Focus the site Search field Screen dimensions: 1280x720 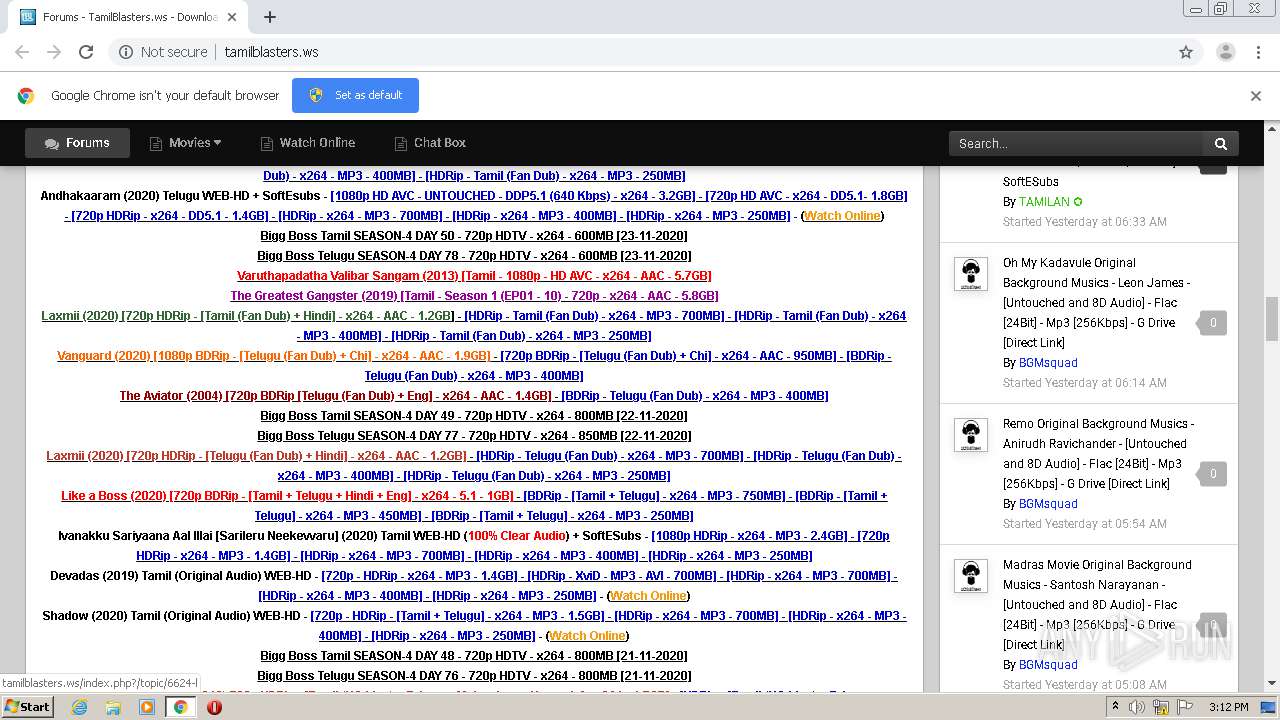coord(1076,143)
